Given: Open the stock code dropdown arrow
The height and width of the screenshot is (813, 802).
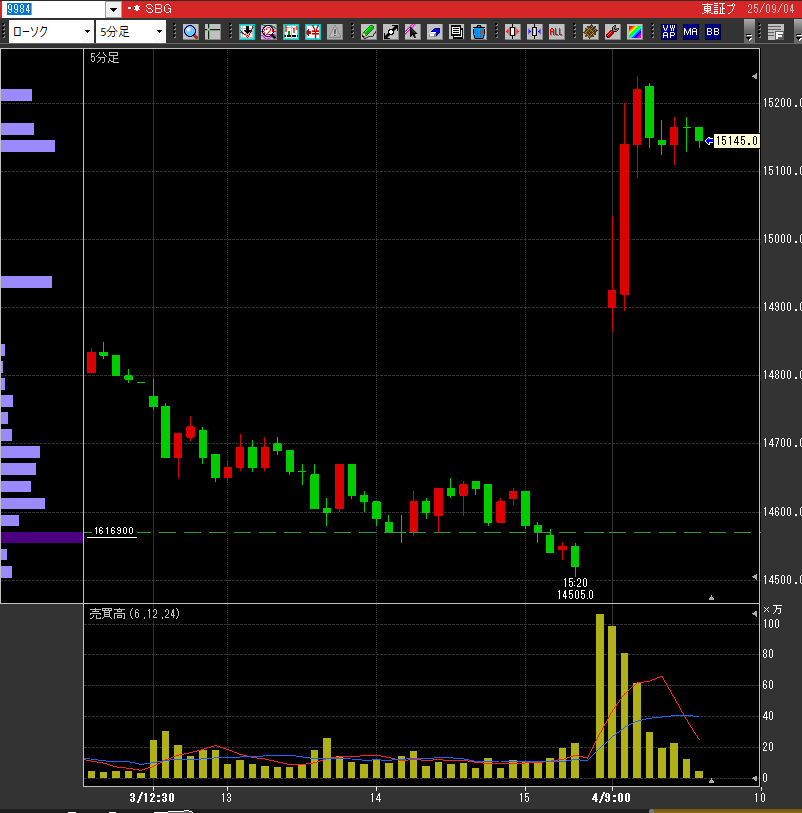Looking at the screenshot, I should [114, 9].
